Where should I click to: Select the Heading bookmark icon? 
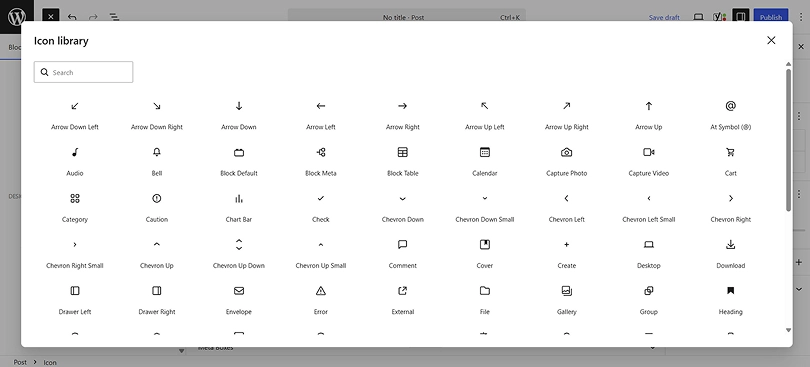click(x=730, y=291)
